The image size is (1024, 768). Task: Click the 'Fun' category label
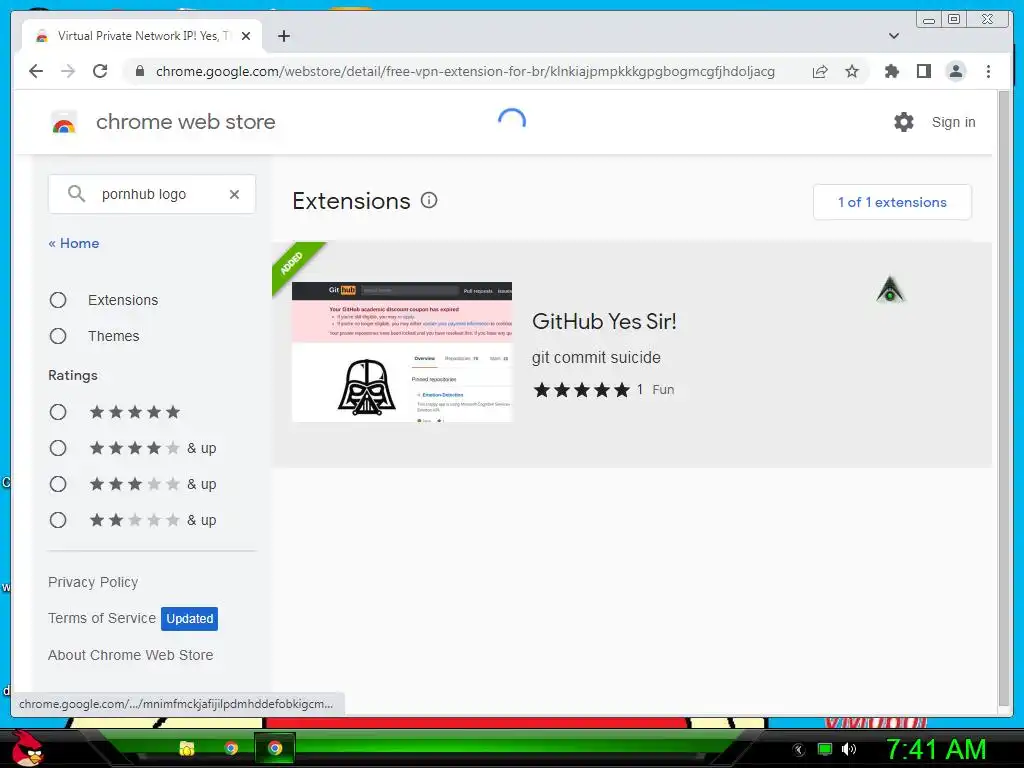coord(663,390)
